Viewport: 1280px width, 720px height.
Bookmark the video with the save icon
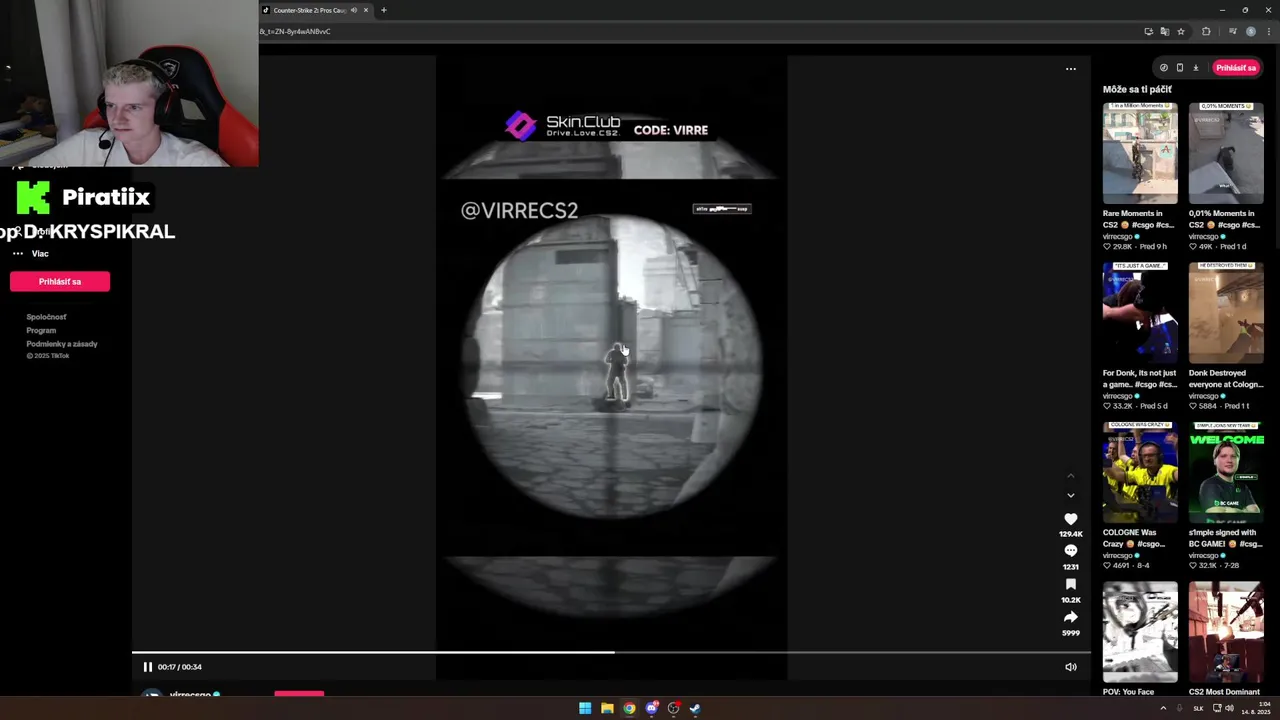point(1070,584)
